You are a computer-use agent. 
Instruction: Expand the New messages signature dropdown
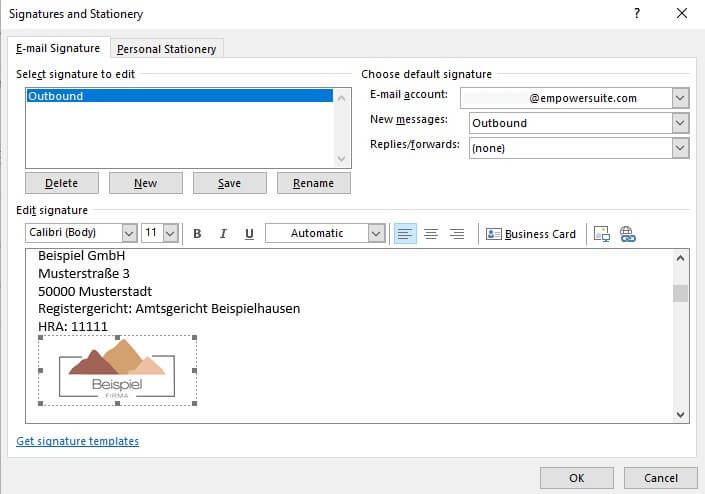click(x=681, y=123)
